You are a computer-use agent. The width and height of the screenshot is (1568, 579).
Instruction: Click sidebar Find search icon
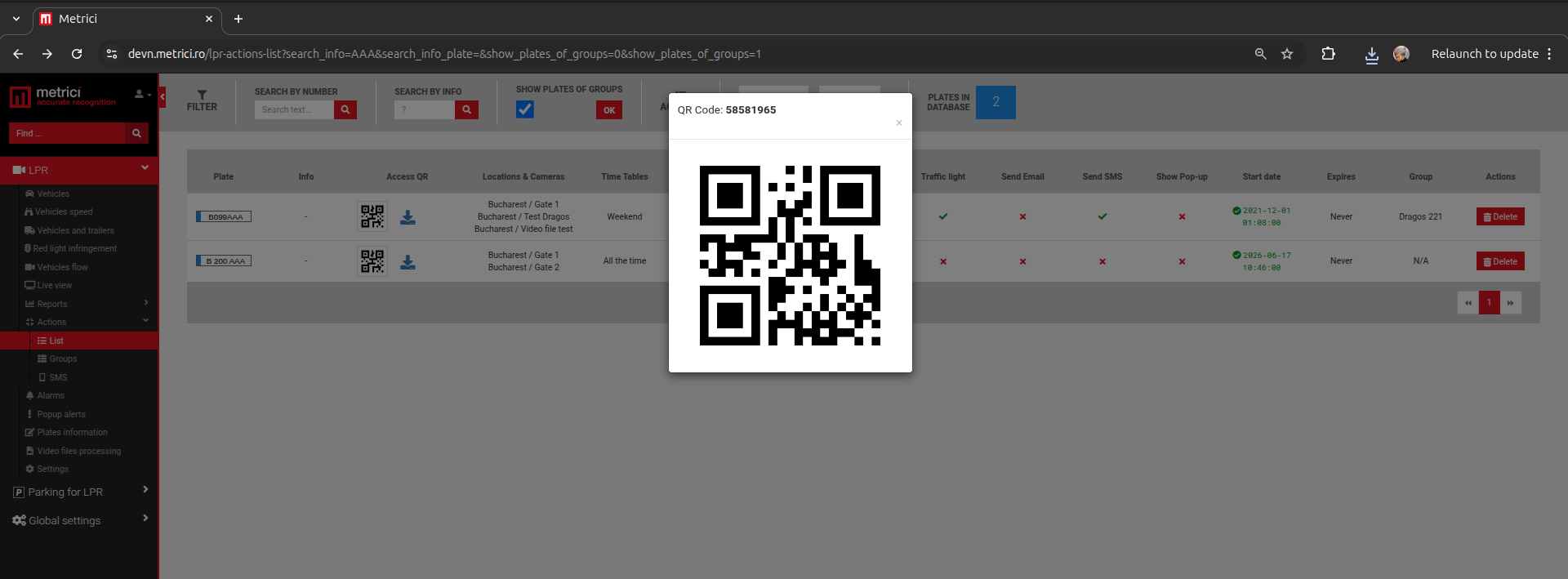click(136, 133)
